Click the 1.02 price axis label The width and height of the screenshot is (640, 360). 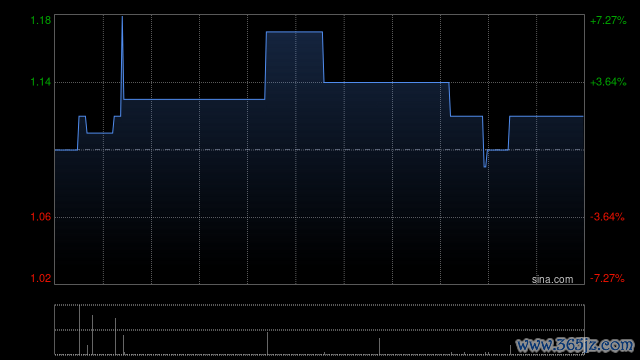pyautogui.click(x=41, y=278)
